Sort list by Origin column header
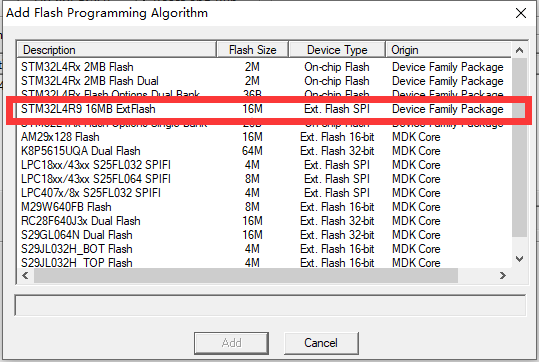The width and height of the screenshot is (539, 362). click(448, 50)
